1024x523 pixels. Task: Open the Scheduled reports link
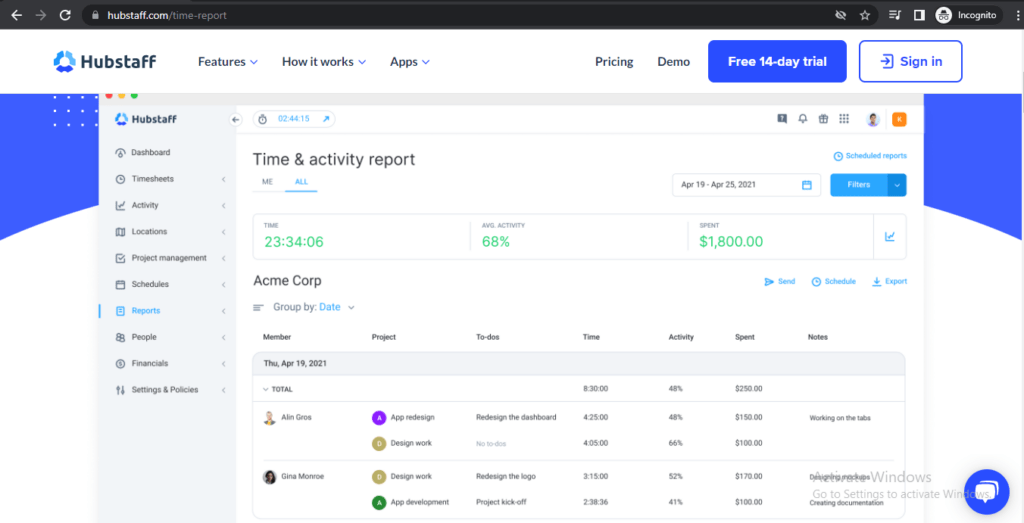pyautogui.click(x=871, y=156)
